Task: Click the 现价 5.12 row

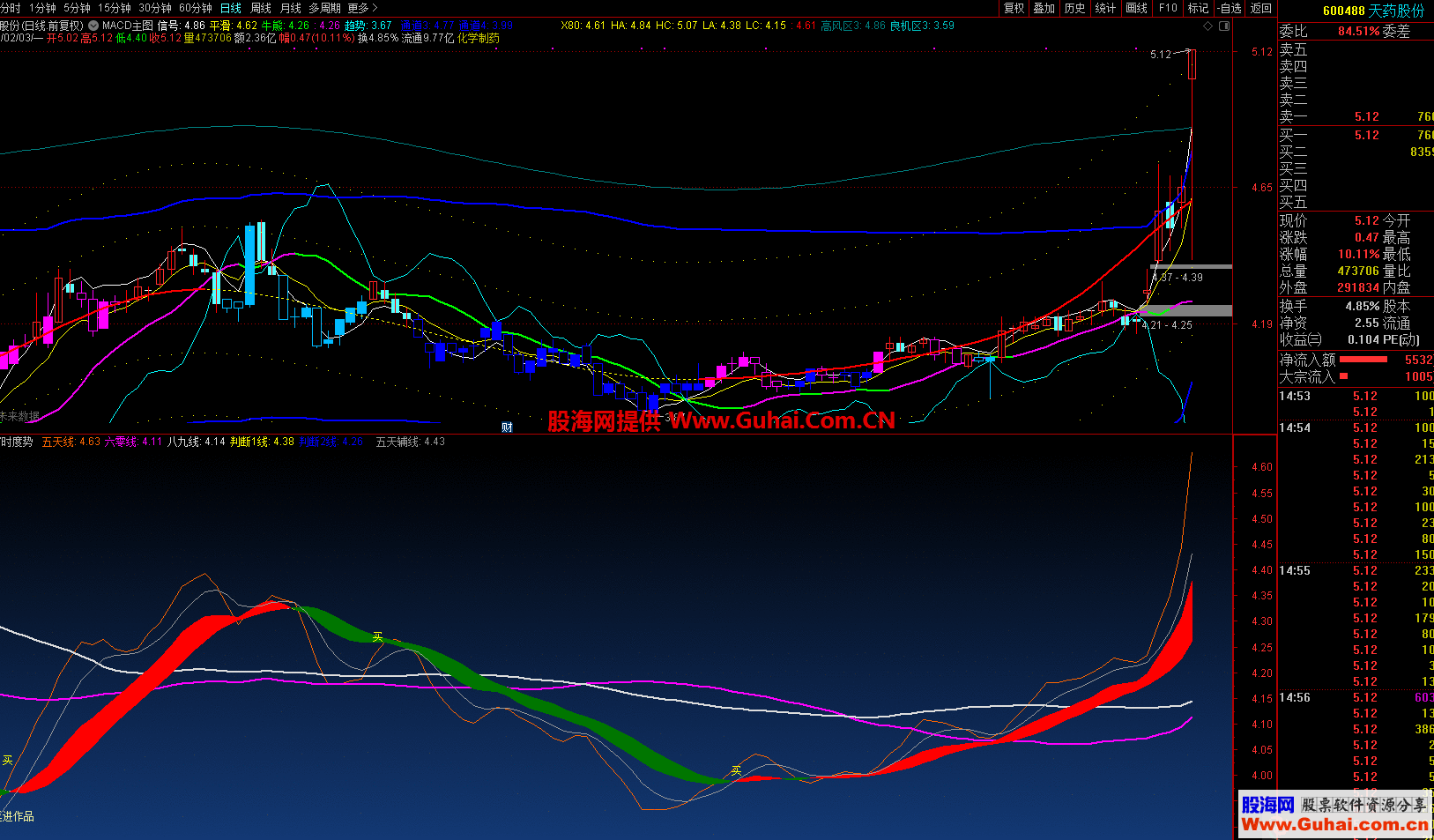Action: pos(1329,220)
